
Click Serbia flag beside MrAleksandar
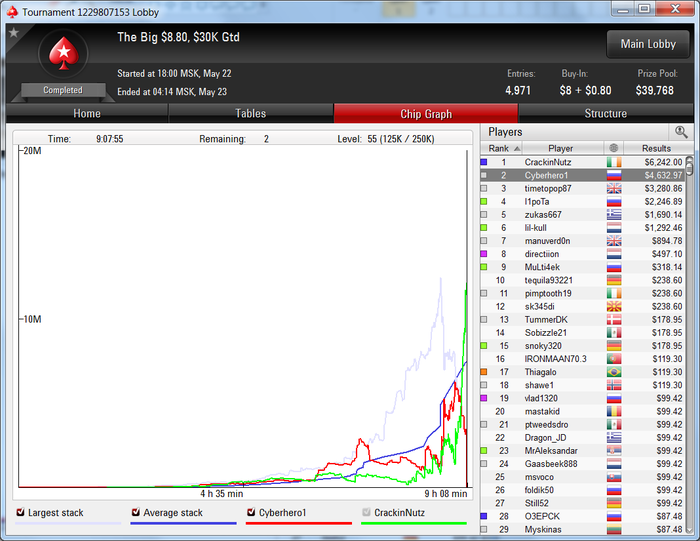coord(614,451)
